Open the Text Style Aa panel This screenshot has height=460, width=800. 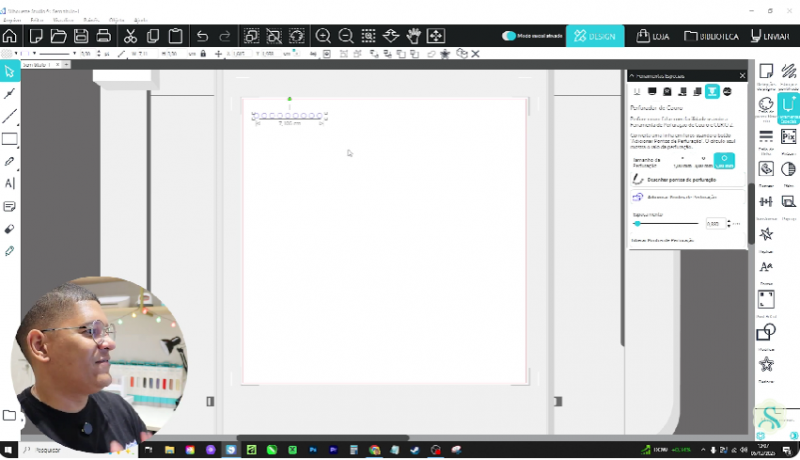tap(766, 267)
